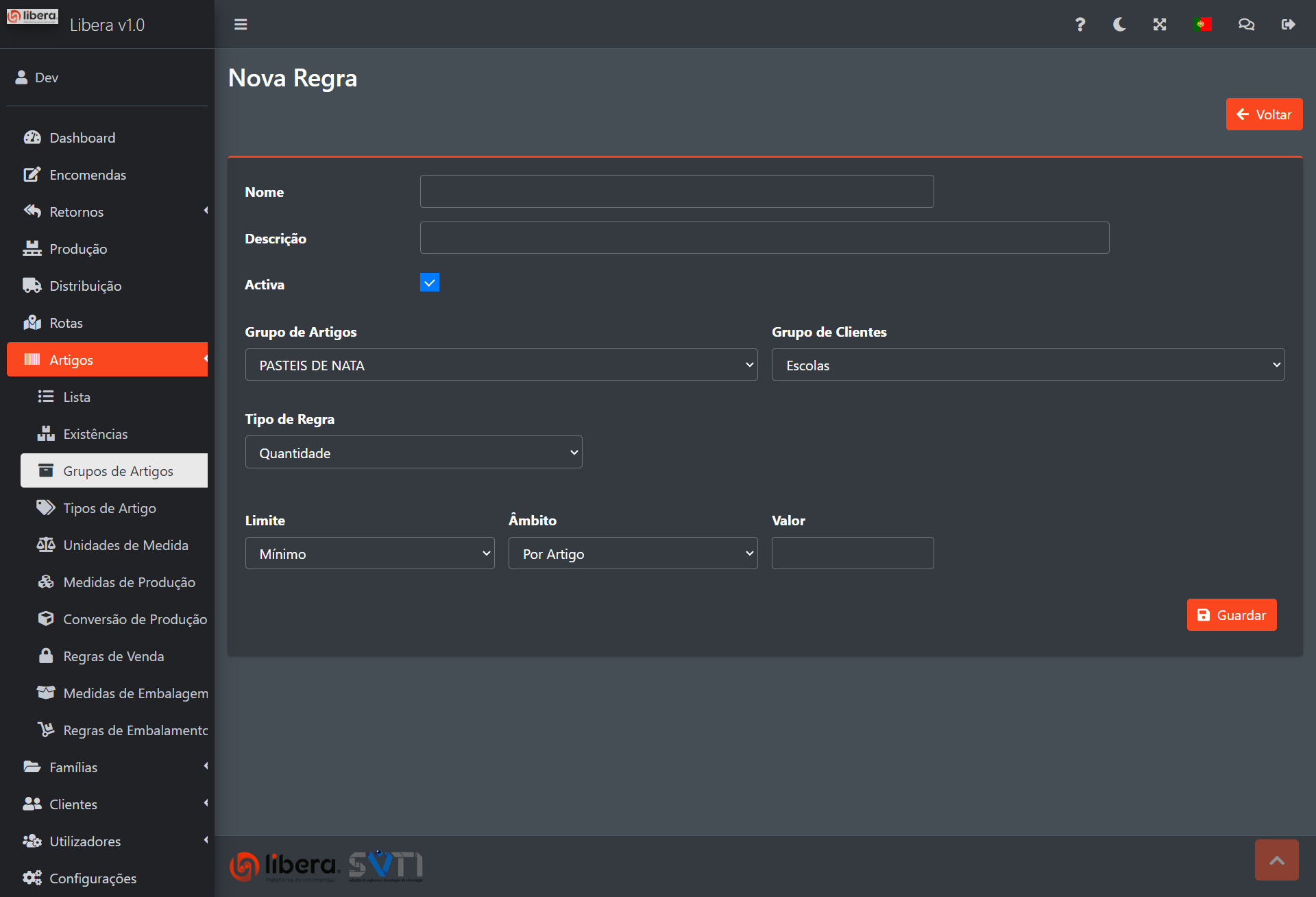Open Grupo de Artigos dropdown
This screenshot has width=1316, height=897.
(501, 365)
